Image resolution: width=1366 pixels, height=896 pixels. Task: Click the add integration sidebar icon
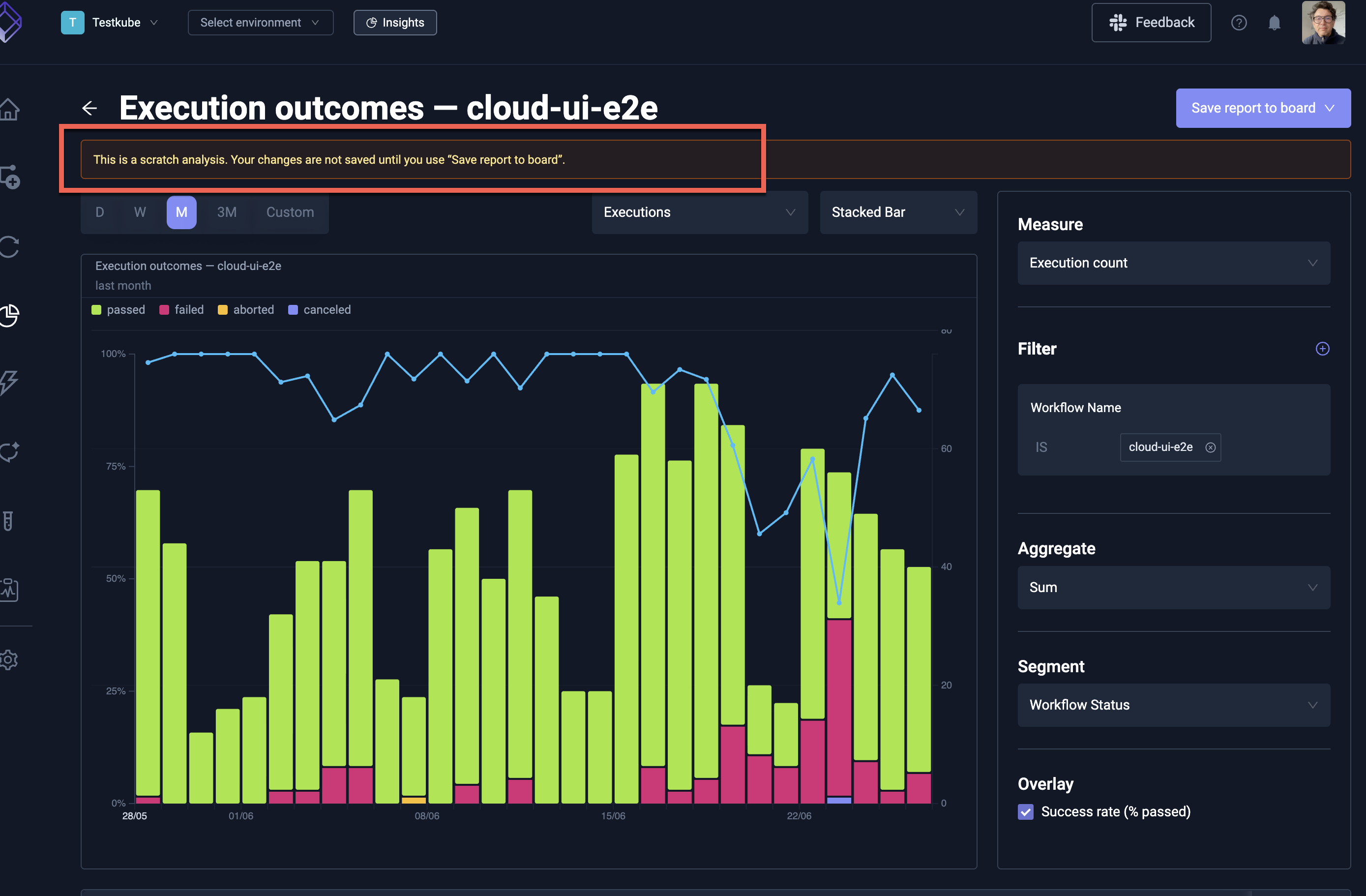pyautogui.click(x=10, y=178)
